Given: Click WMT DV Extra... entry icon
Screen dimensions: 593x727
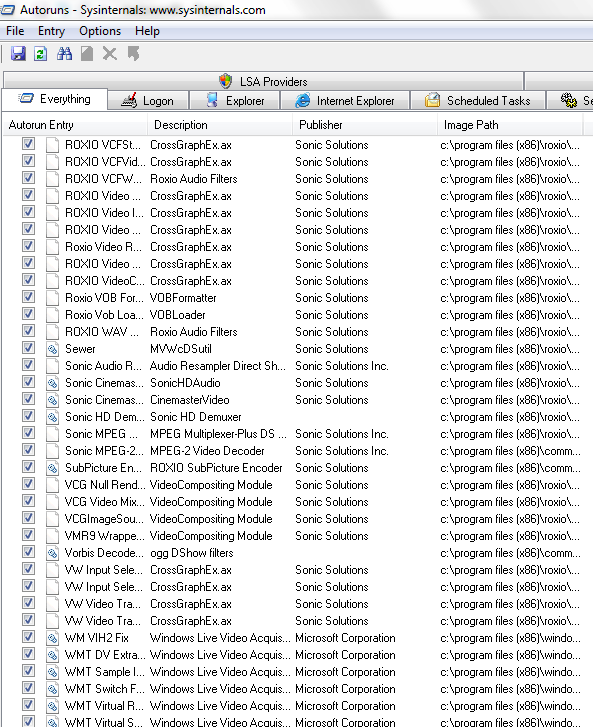Looking at the screenshot, I should [52, 655].
